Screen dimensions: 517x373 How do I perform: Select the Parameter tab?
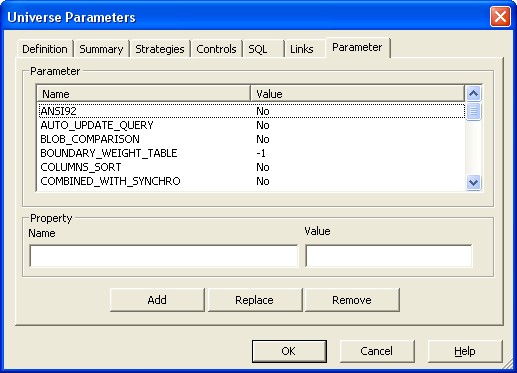357,48
